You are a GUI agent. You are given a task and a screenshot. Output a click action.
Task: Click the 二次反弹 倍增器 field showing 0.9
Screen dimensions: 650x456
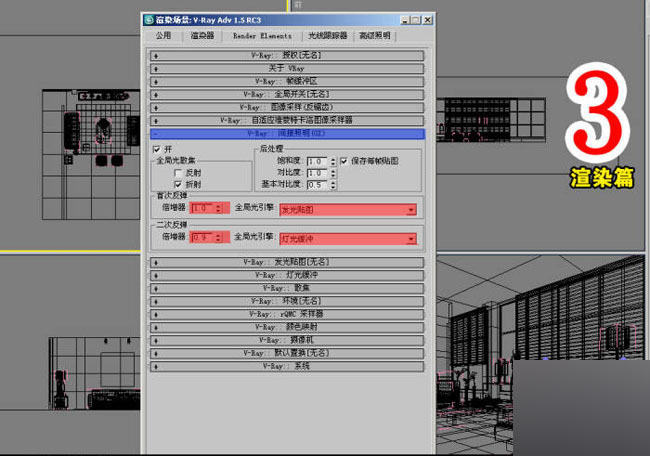click(x=202, y=238)
